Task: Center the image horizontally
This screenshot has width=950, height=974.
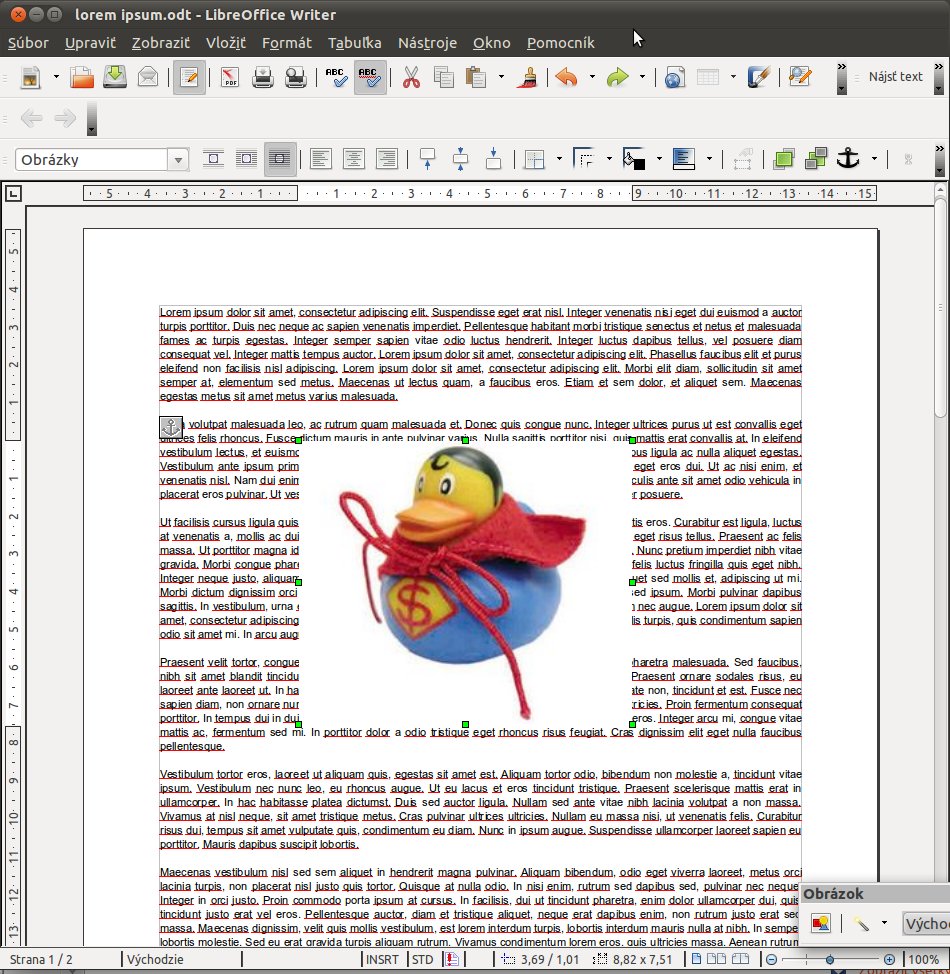Action: pyautogui.click(x=354, y=159)
